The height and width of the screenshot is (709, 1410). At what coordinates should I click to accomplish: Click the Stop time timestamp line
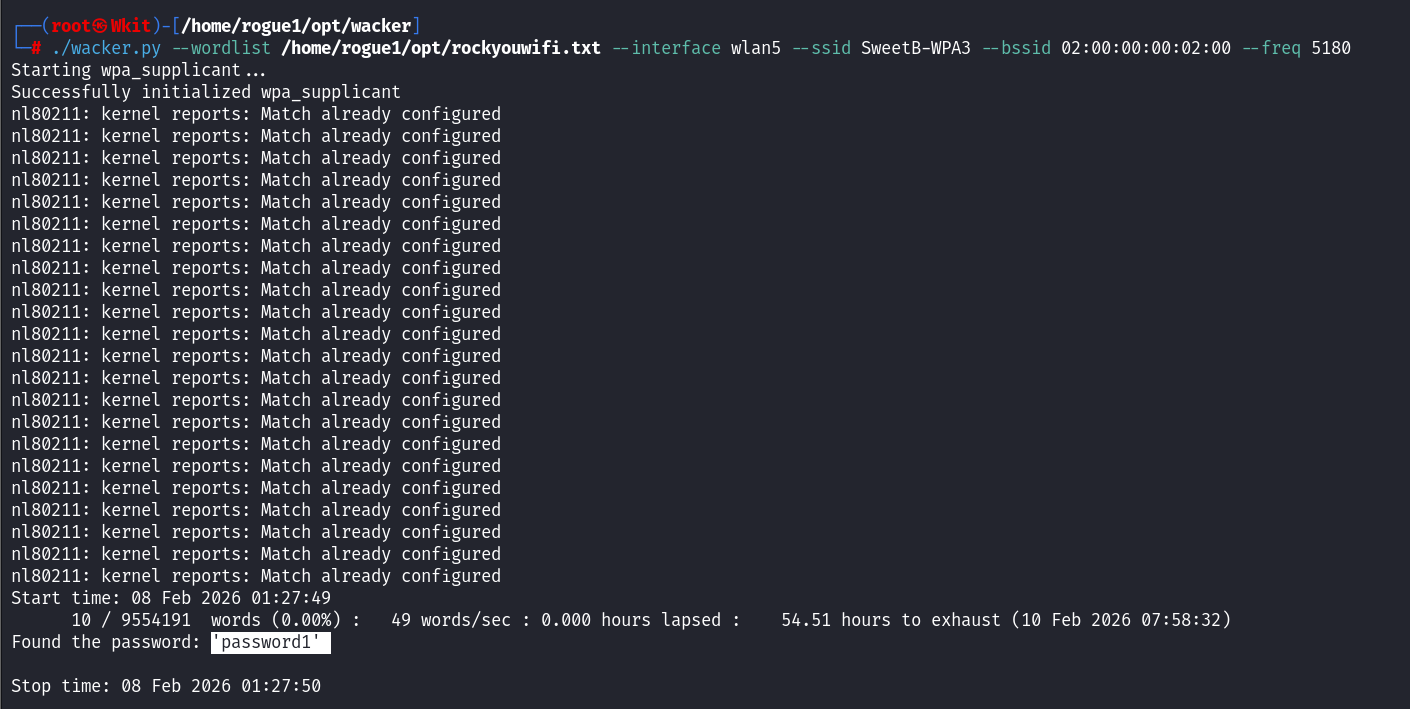point(165,686)
